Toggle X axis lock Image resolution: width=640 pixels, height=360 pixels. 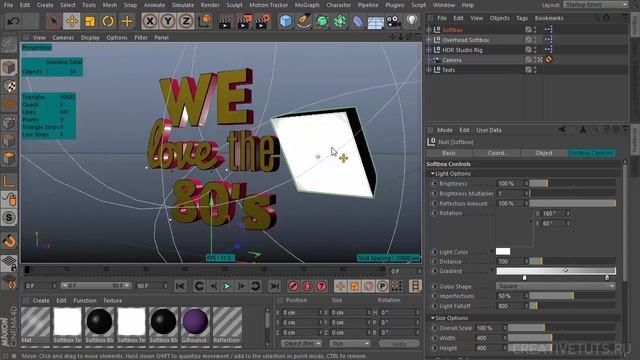point(150,21)
